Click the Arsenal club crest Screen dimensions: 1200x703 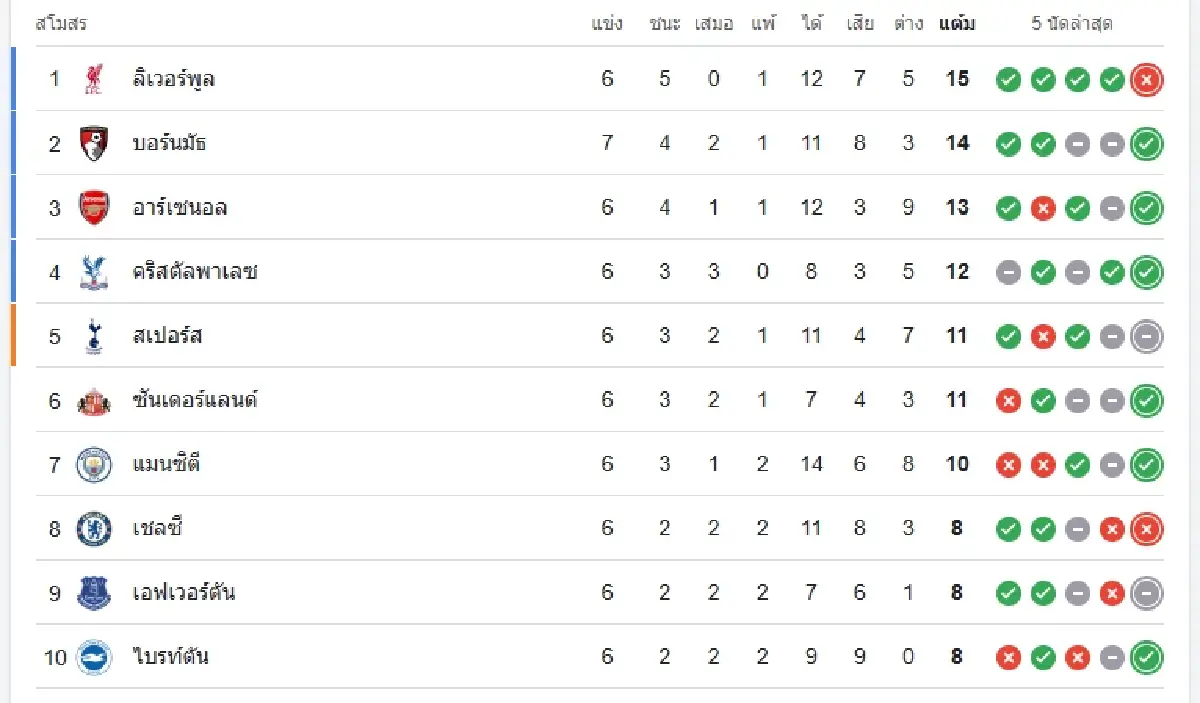(94, 207)
